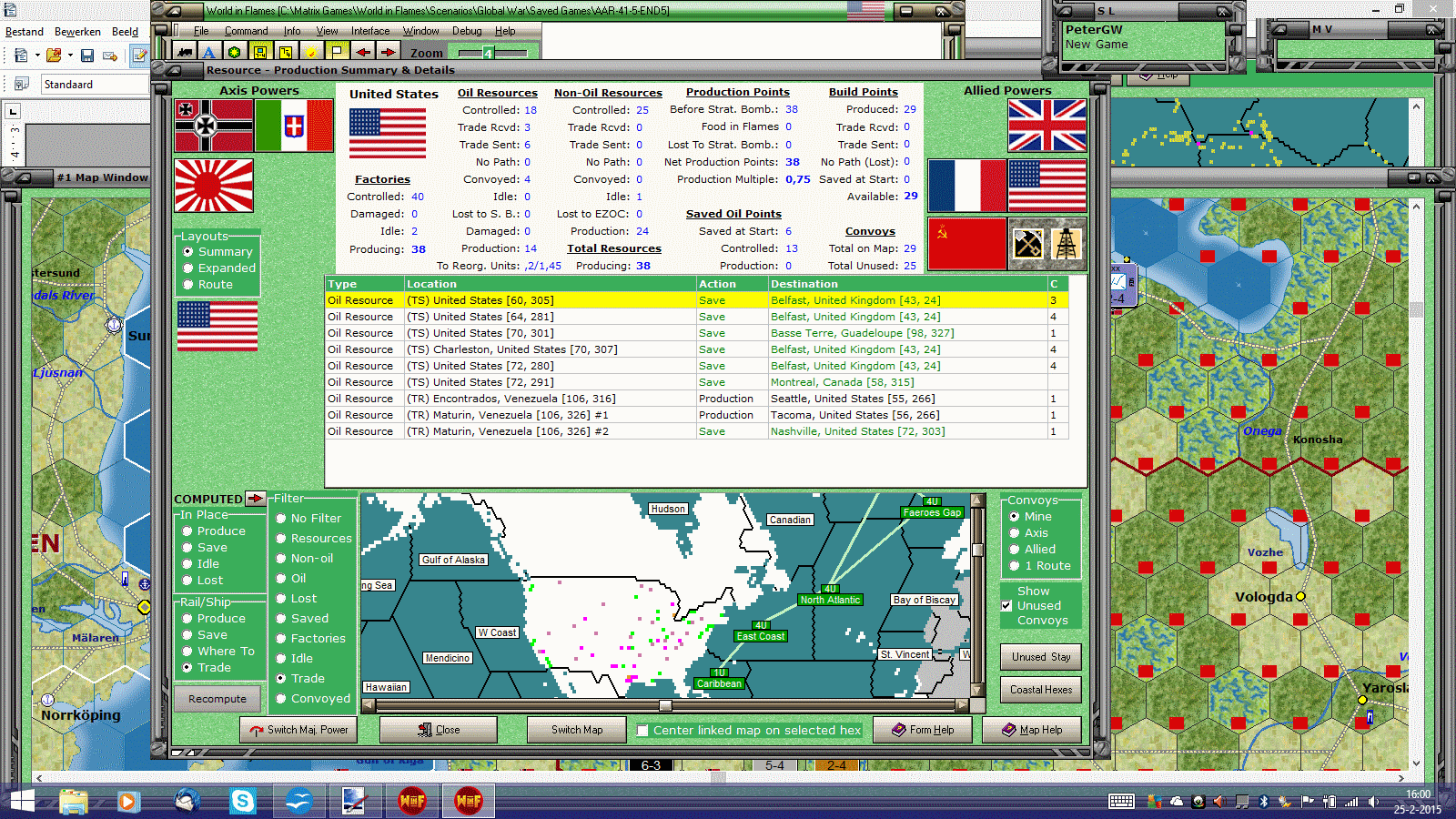The height and width of the screenshot is (819, 1456).
Task: Select the Japan rising sun flag
Action: [x=214, y=186]
